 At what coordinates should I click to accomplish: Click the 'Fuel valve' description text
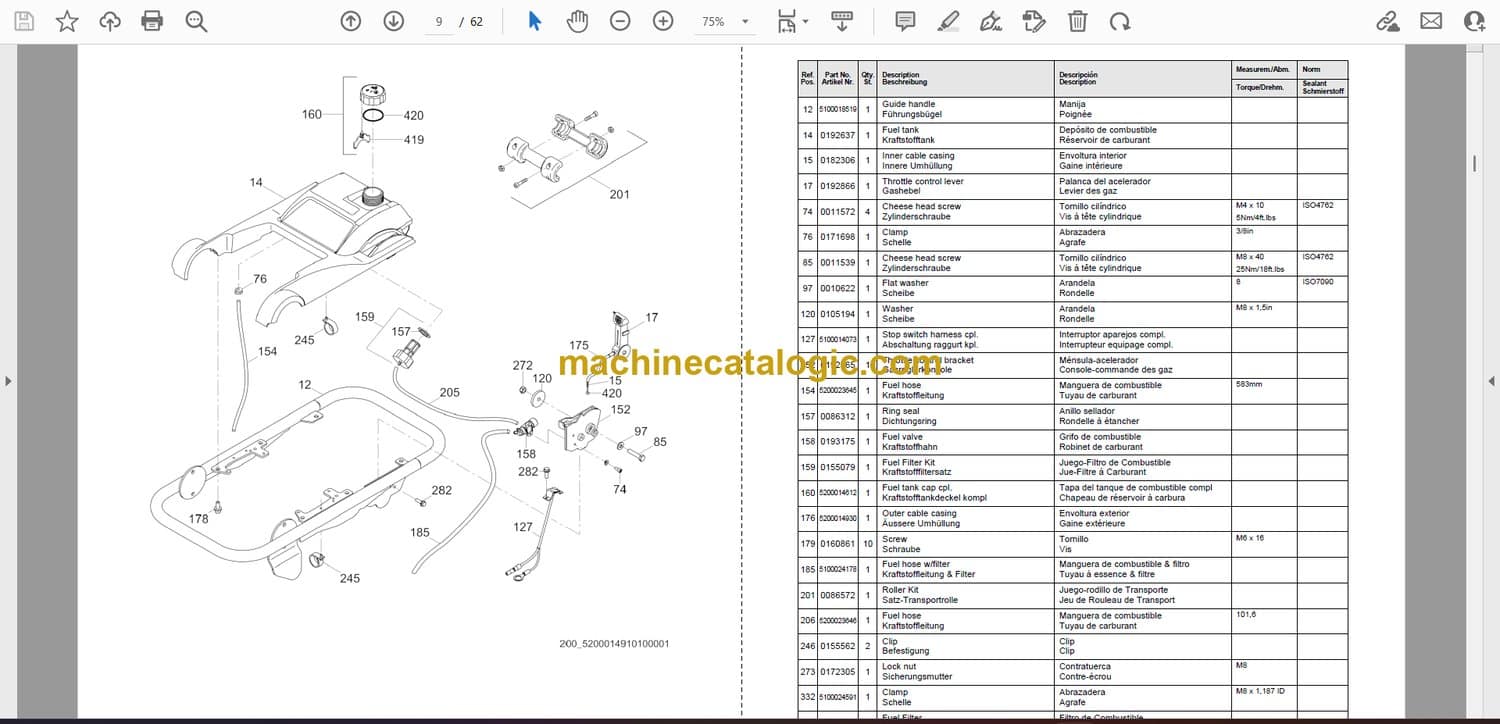pyautogui.click(x=902, y=437)
